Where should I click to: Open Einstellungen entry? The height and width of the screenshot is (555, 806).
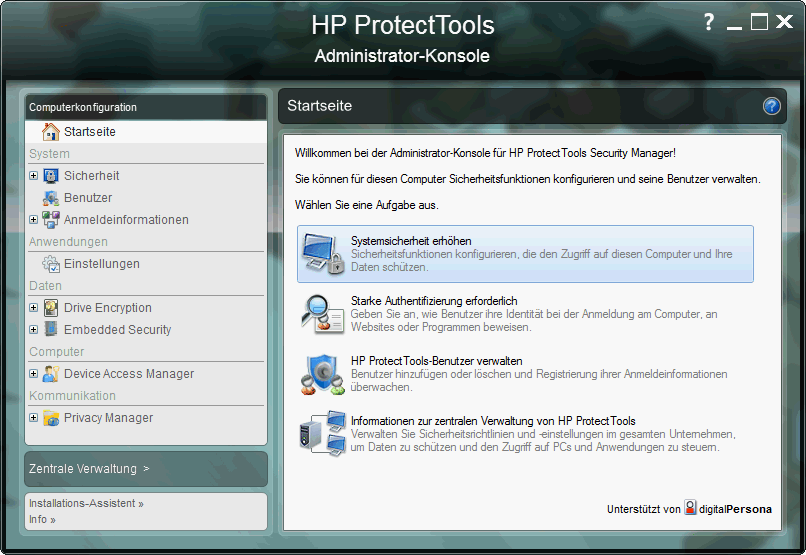click(x=102, y=264)
